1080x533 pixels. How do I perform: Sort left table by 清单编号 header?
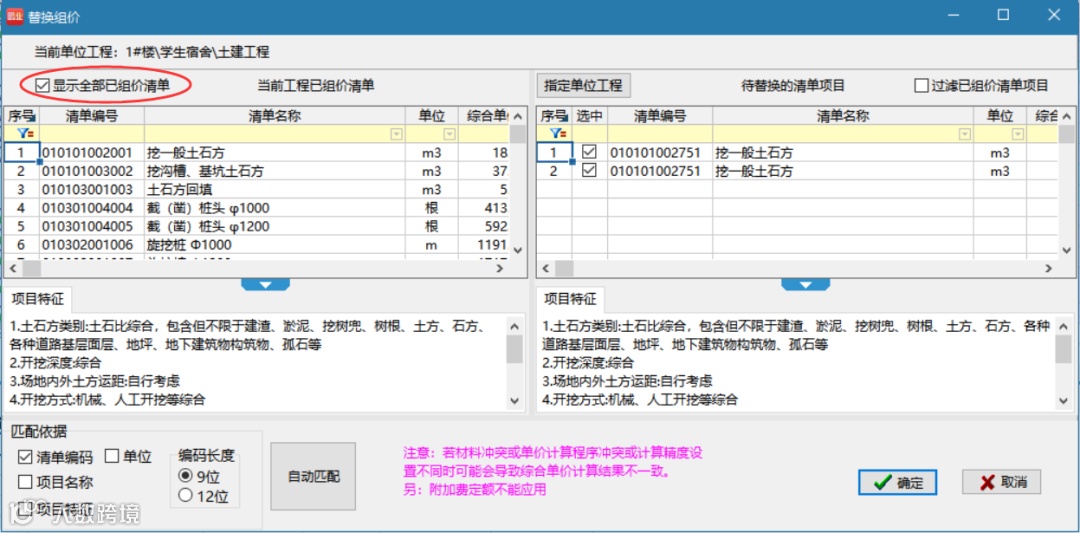click(92, 115)
